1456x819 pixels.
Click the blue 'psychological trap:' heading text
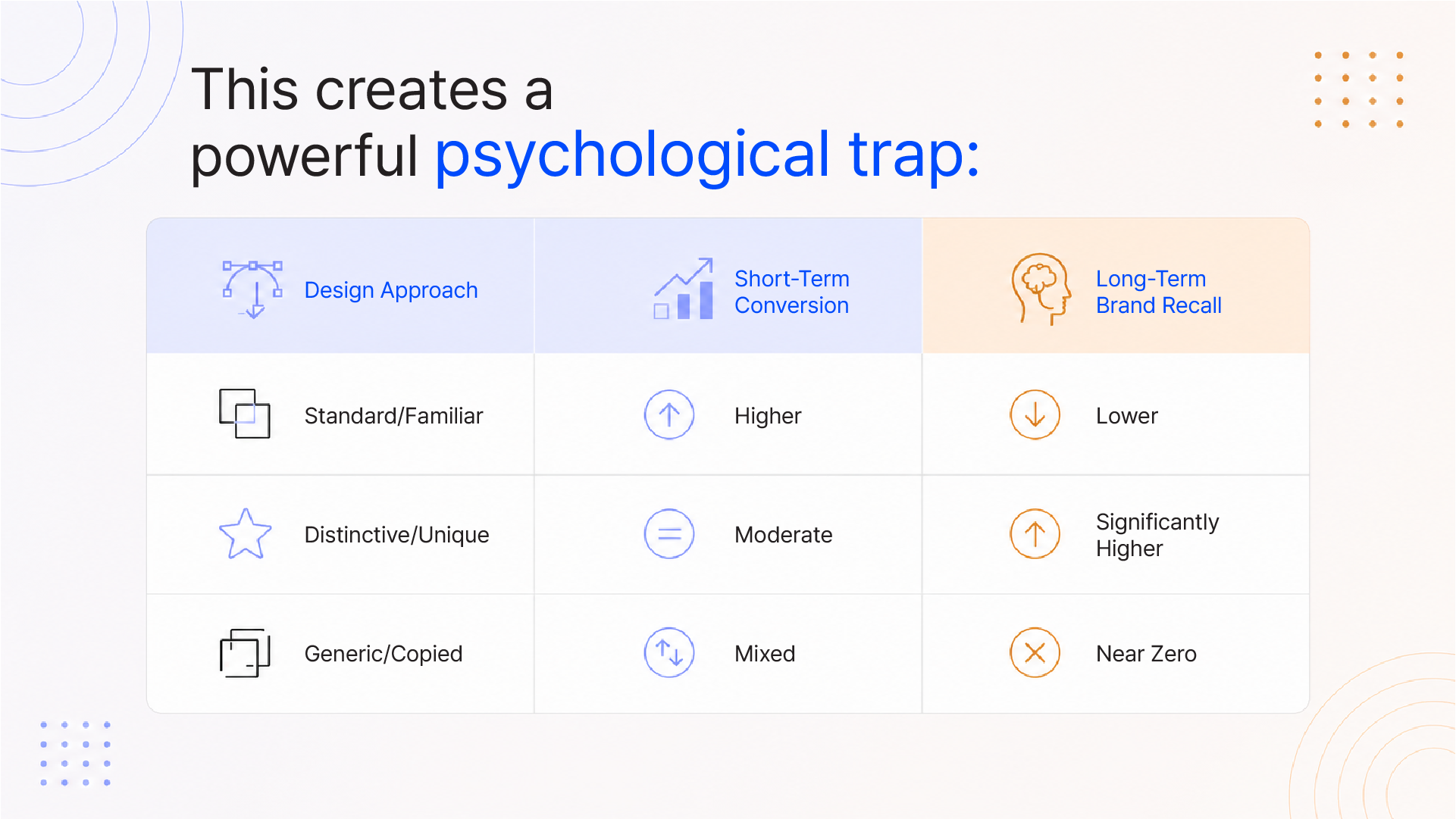click(x=708, y=155)
